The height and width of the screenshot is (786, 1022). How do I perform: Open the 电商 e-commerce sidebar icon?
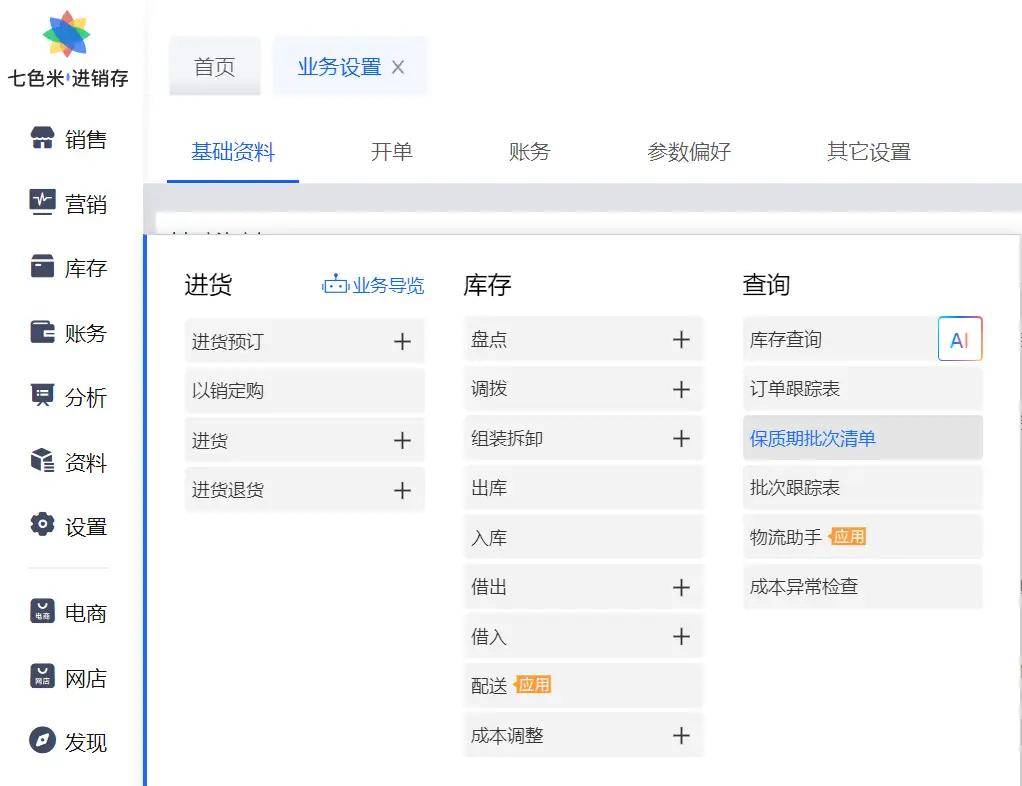42,612
